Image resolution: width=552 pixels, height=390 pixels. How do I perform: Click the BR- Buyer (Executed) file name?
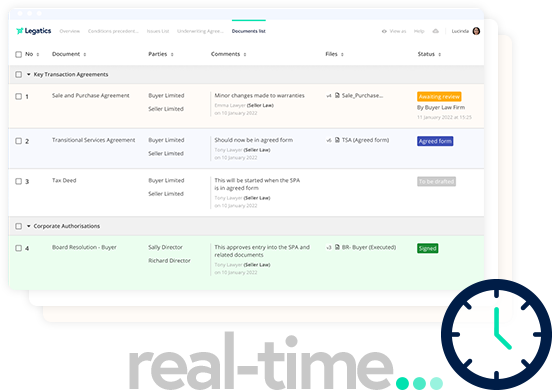[369, 247]
